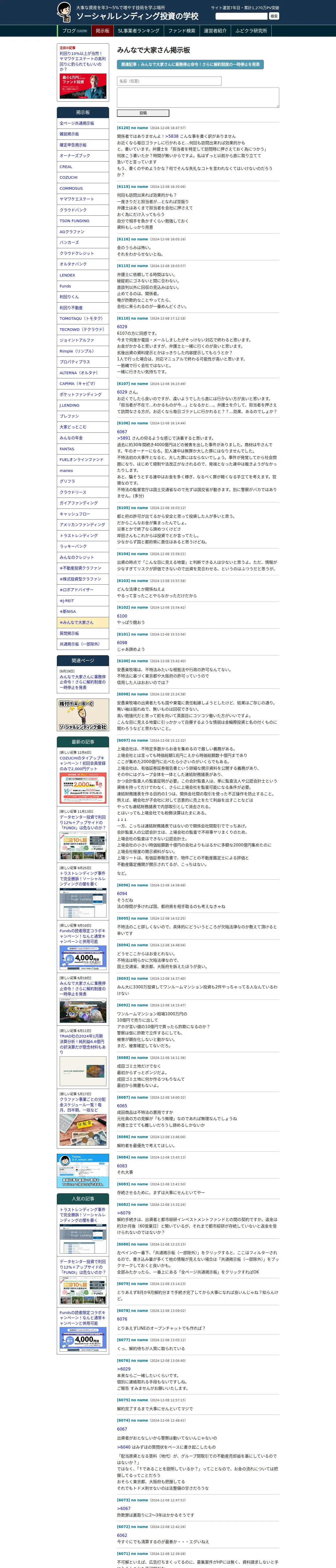336x1568 pixels.
Task: Select highlighted ※みんなで大家さん board
Action: [x=83, y=623]
